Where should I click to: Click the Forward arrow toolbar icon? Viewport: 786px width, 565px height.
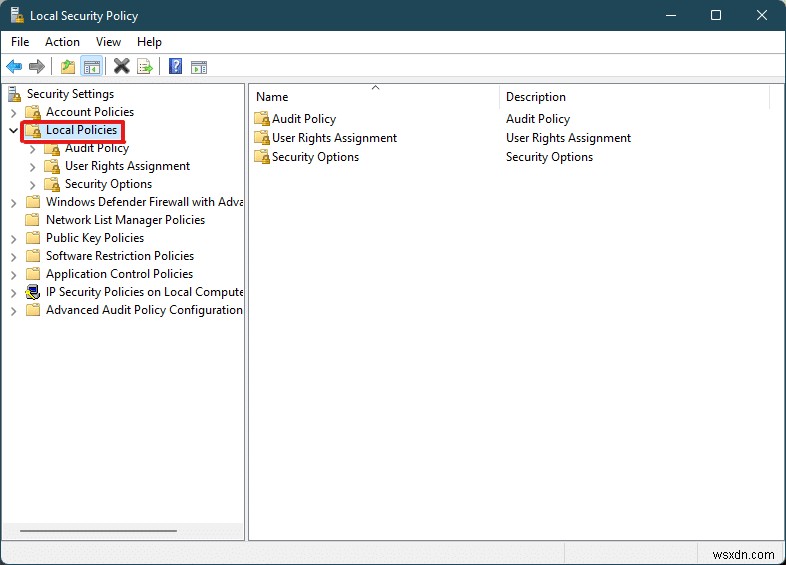[37, 66]
